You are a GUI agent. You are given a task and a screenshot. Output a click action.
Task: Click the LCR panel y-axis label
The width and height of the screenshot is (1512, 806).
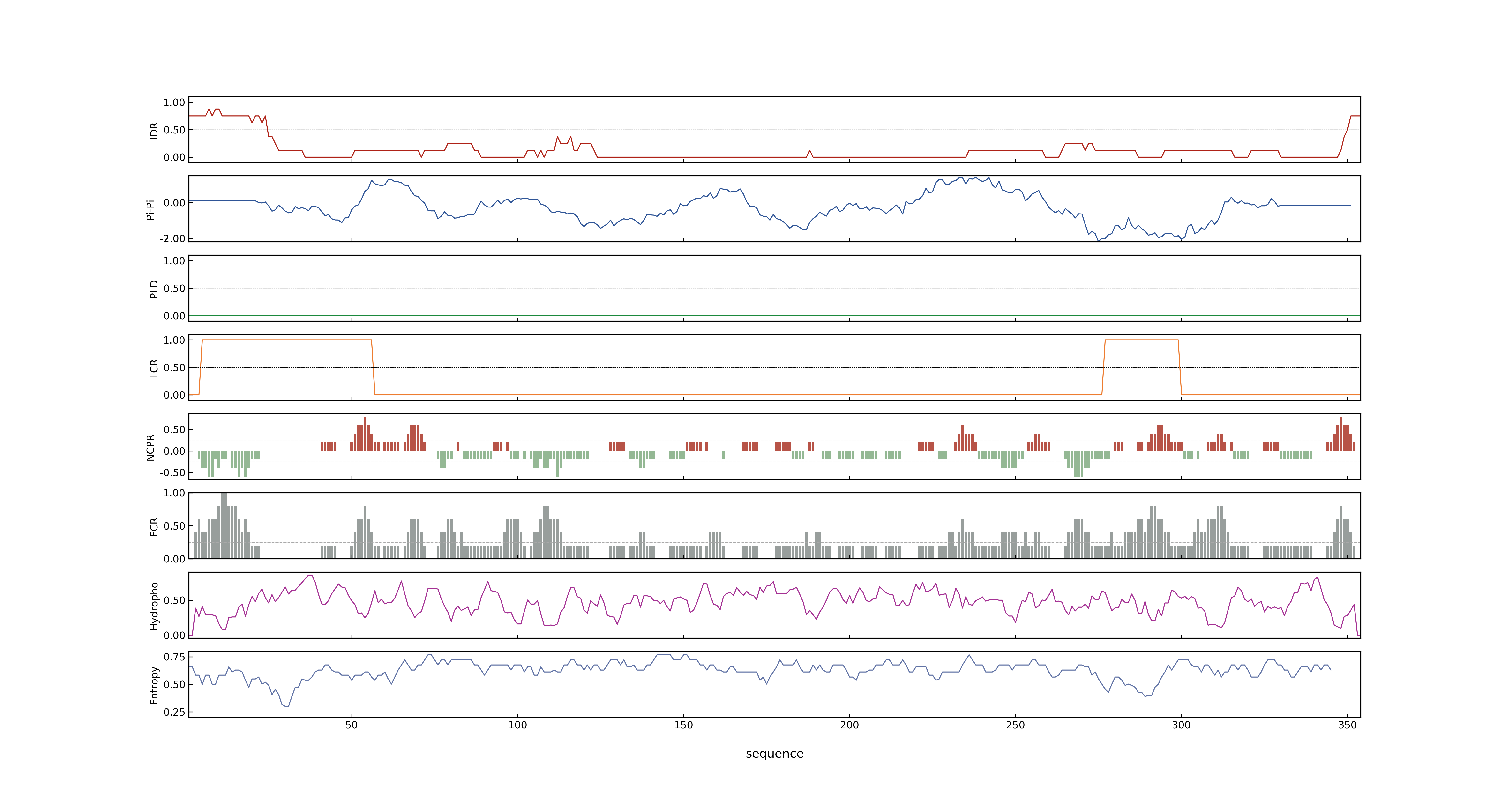pos(154,368)
